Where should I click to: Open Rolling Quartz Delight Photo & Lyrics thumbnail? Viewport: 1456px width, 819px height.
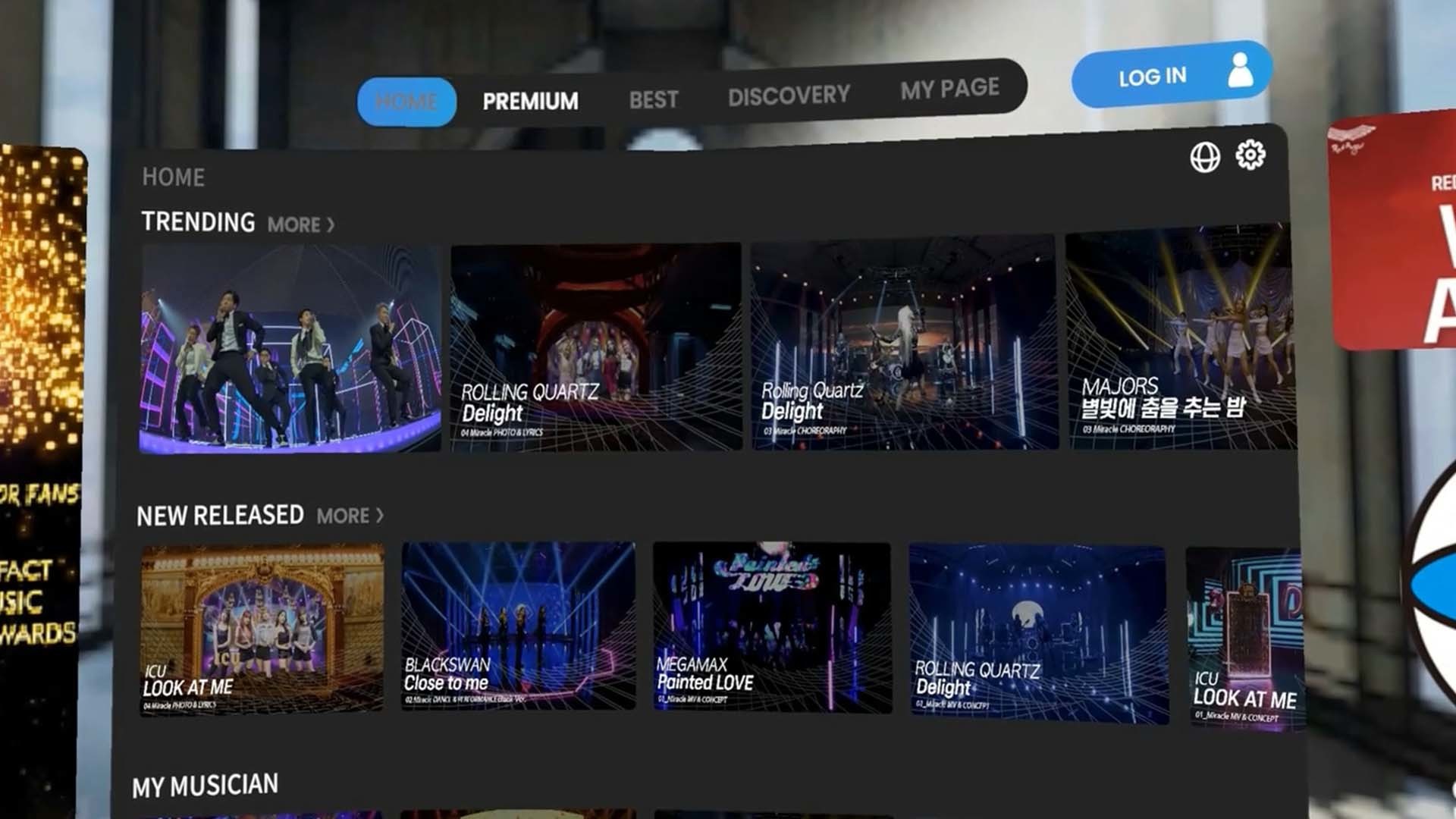[595, 347]
